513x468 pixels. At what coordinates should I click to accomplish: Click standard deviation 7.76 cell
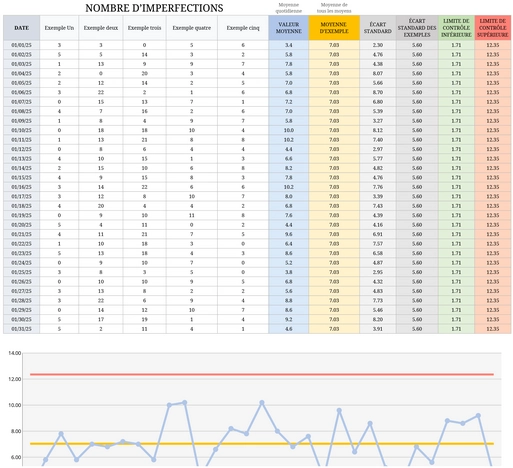378,187
